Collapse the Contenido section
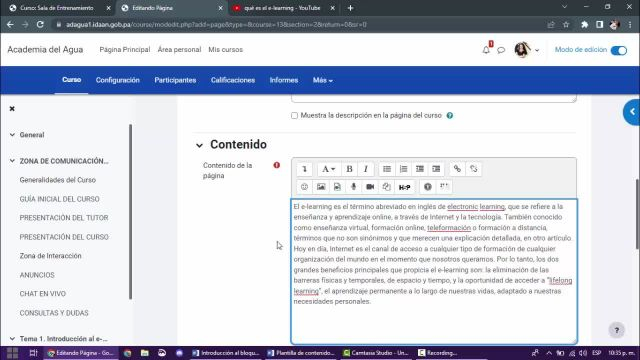640x360 pixels. tap(199, 145)
